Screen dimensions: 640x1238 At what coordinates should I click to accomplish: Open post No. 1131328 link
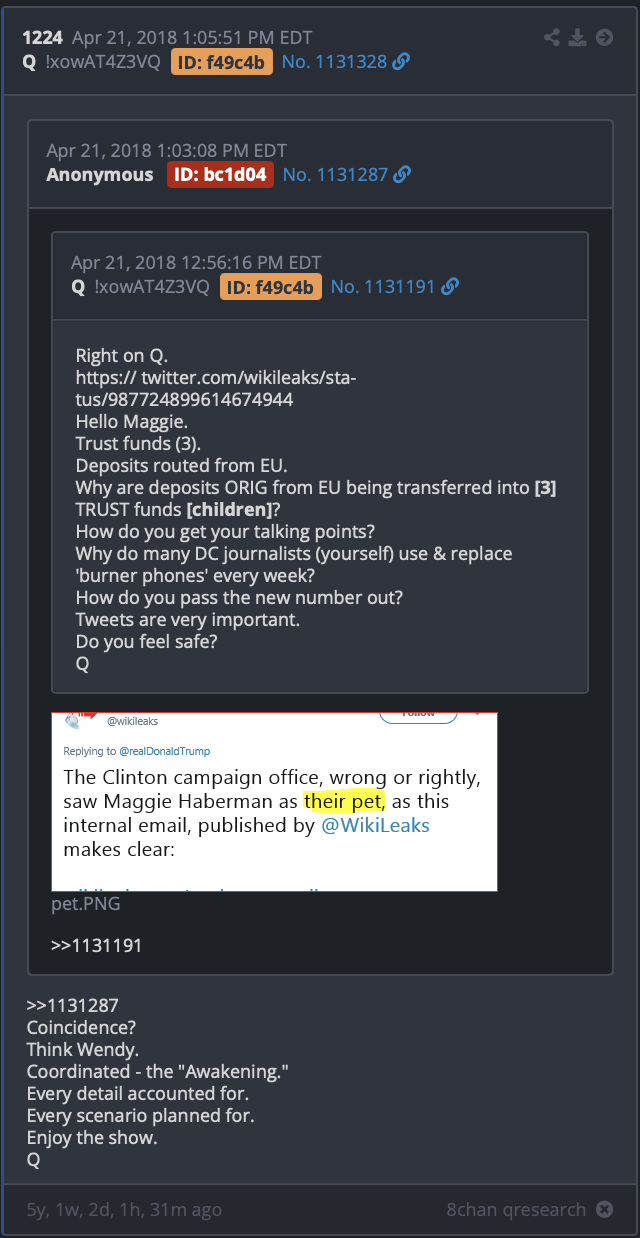(x=334, y=62)
